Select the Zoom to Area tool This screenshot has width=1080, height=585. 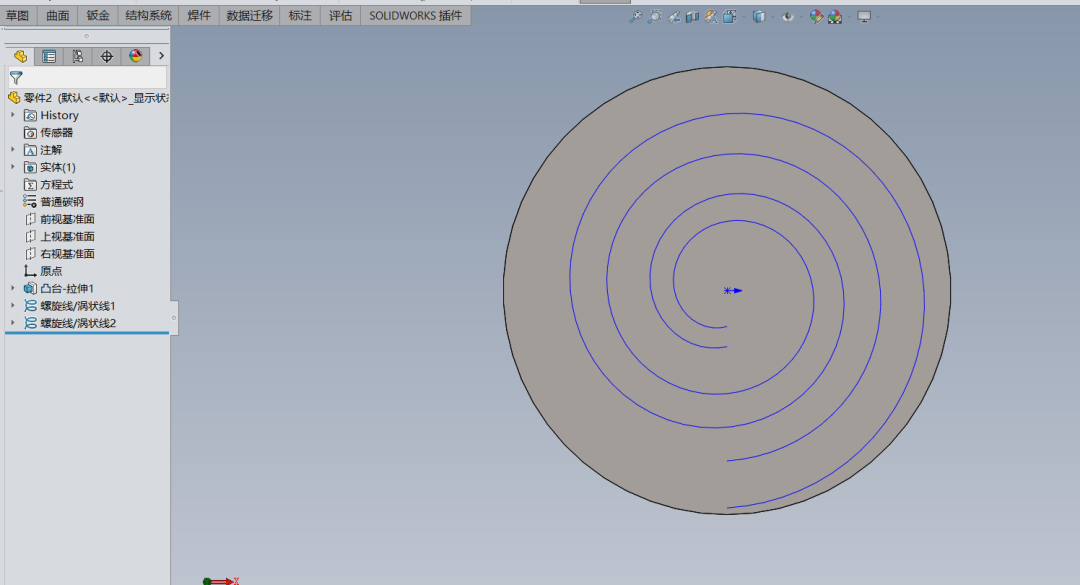[654, 17]
